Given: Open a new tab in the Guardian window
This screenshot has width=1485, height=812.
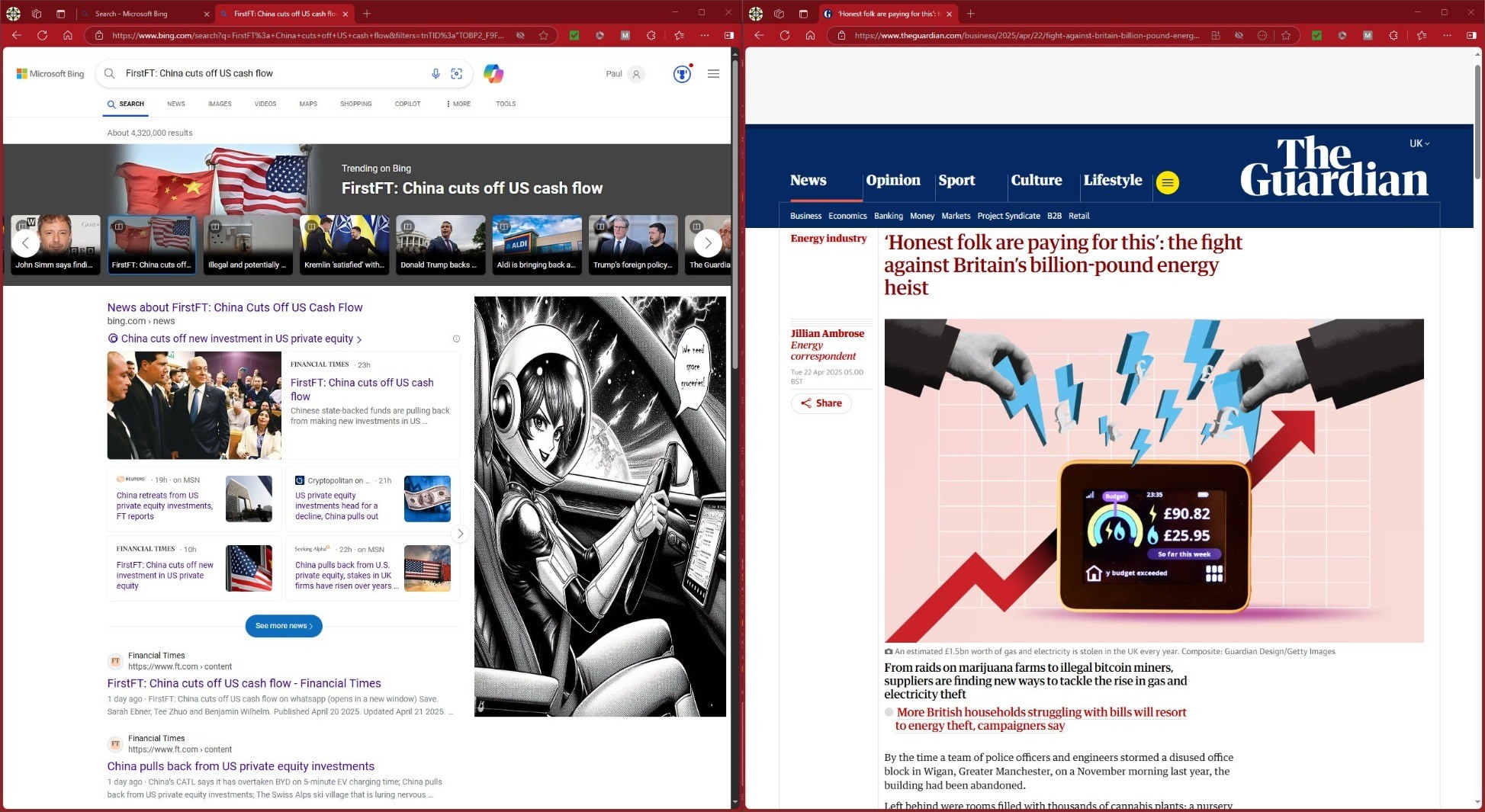Looking at the screenshot, I should point(970,14).
